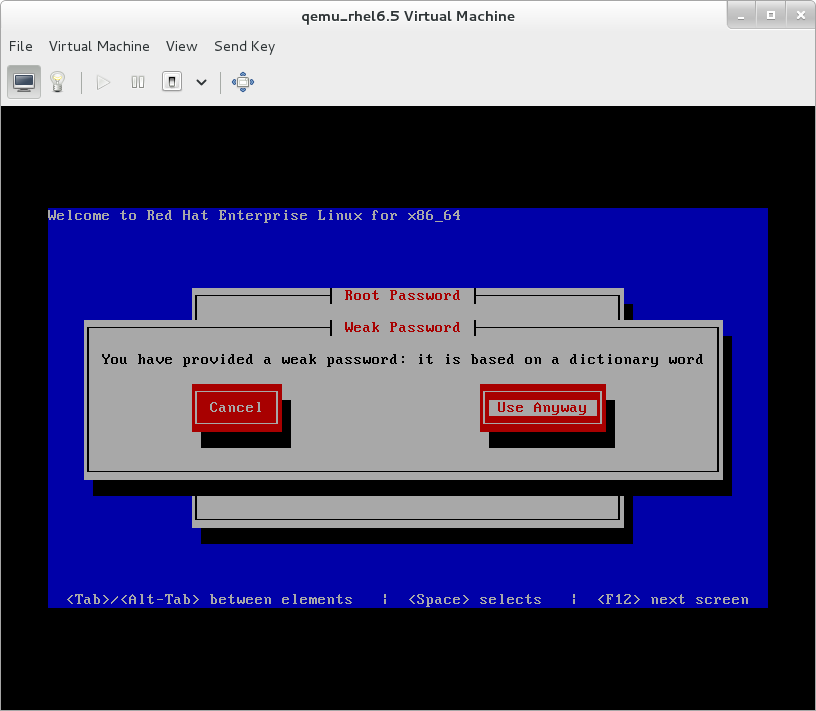816x711 pixels.
Task: Open the File menu
Action: [21, 46]
